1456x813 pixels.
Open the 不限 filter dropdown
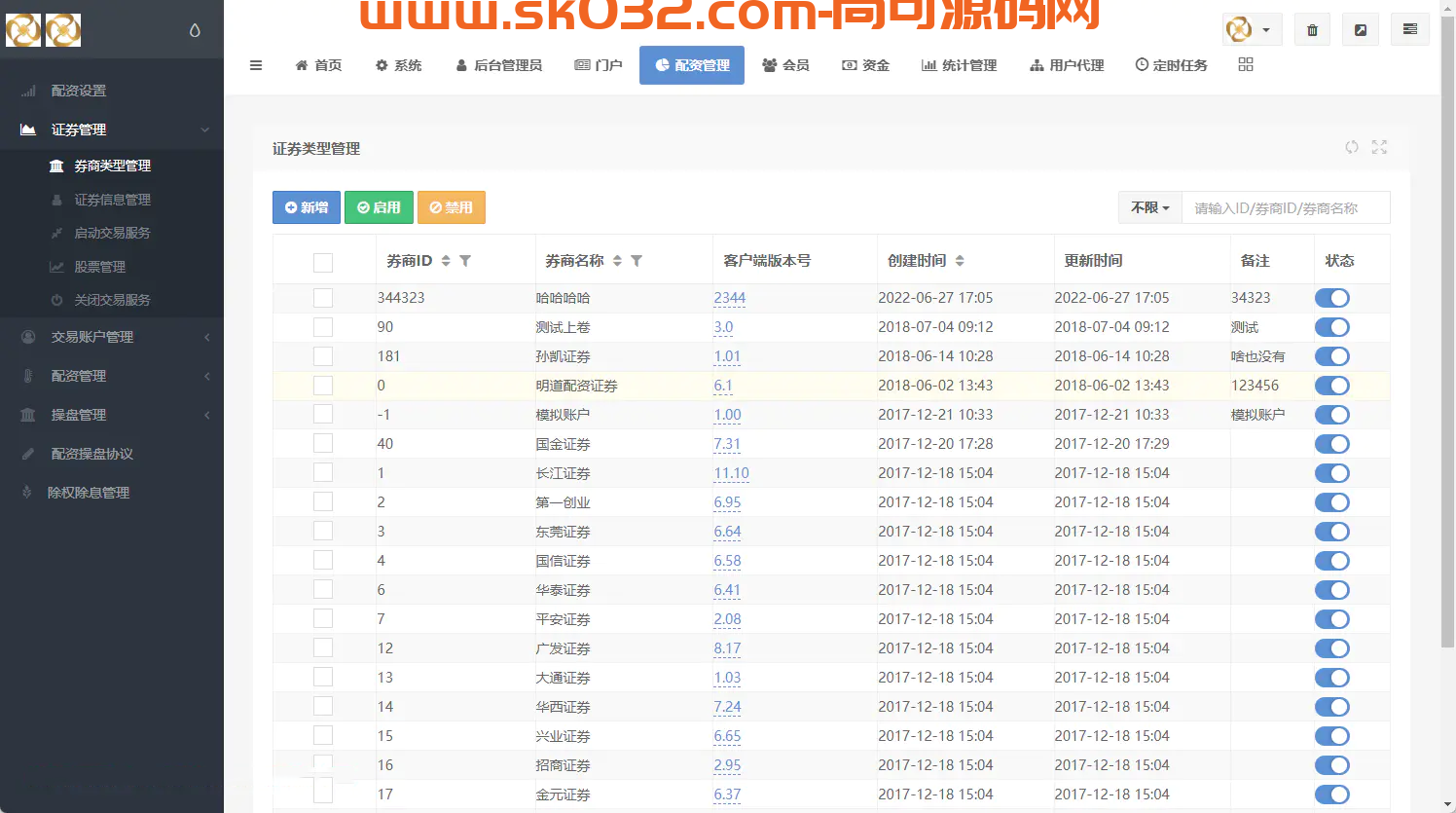(1150, 207)
